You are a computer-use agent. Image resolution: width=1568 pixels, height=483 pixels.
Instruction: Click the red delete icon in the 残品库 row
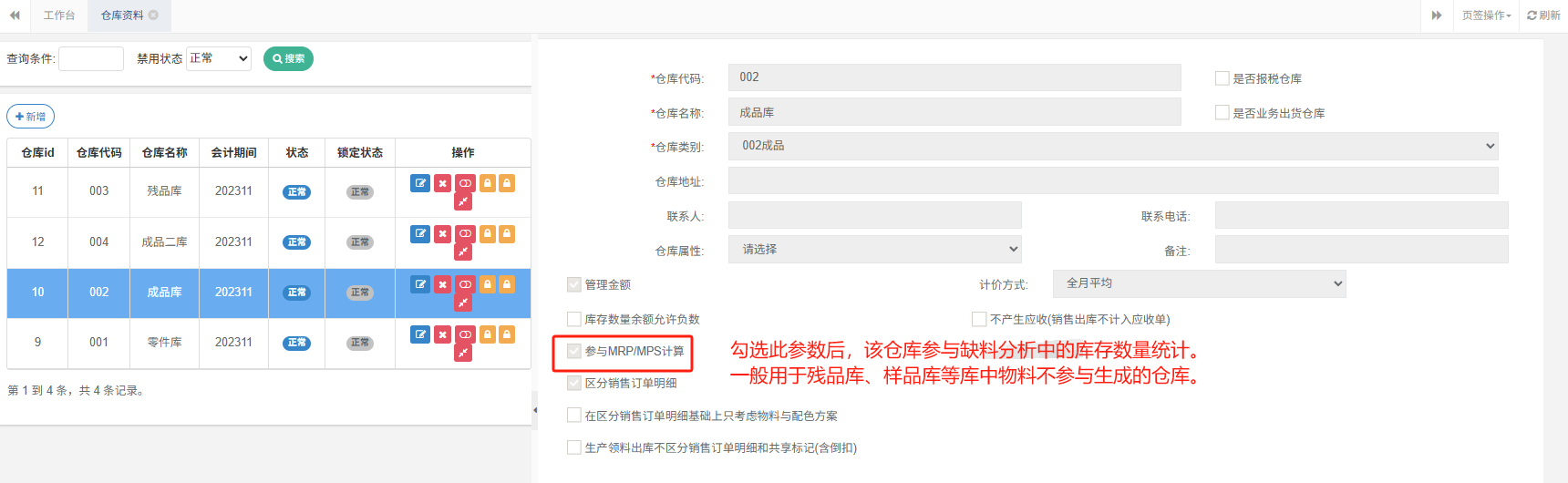[x=442, y=183]
